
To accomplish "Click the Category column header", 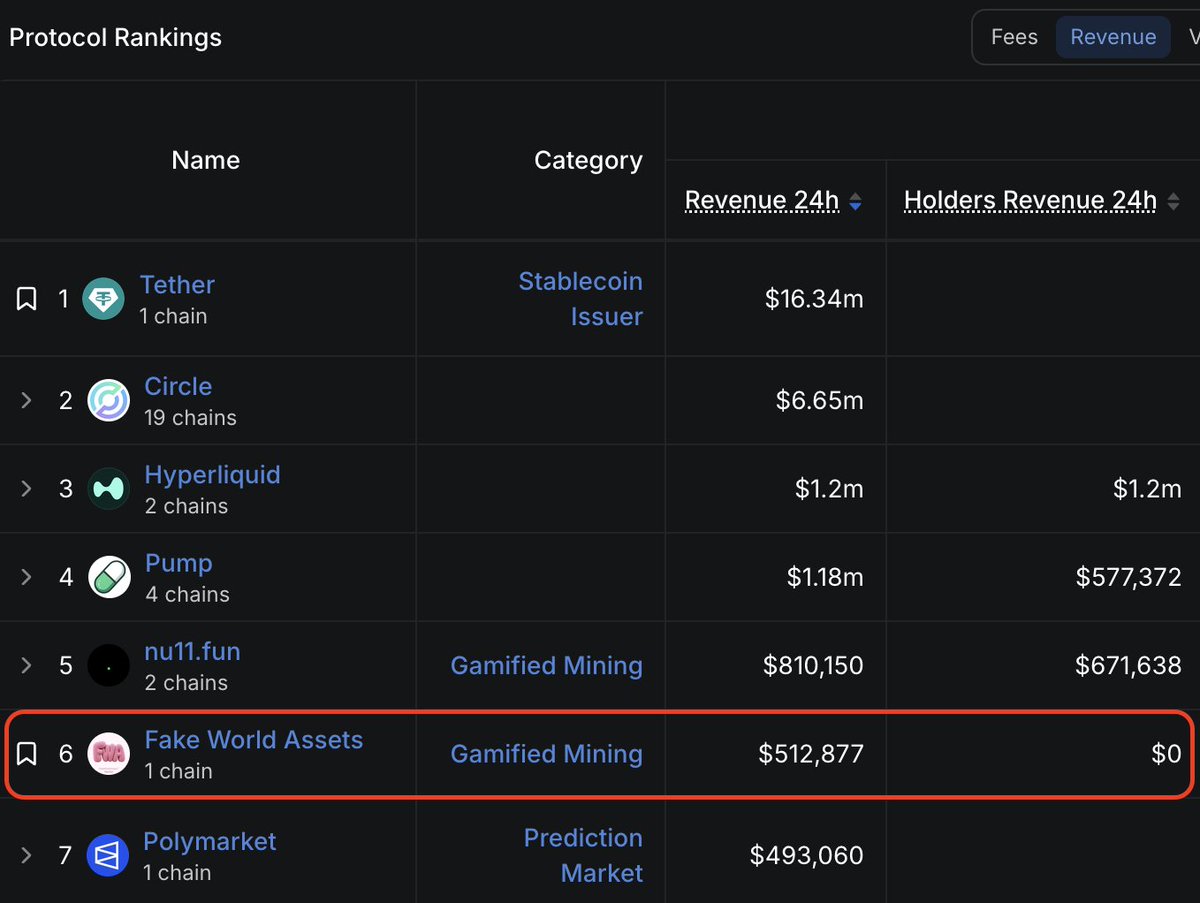I will (x=588, y=160).
